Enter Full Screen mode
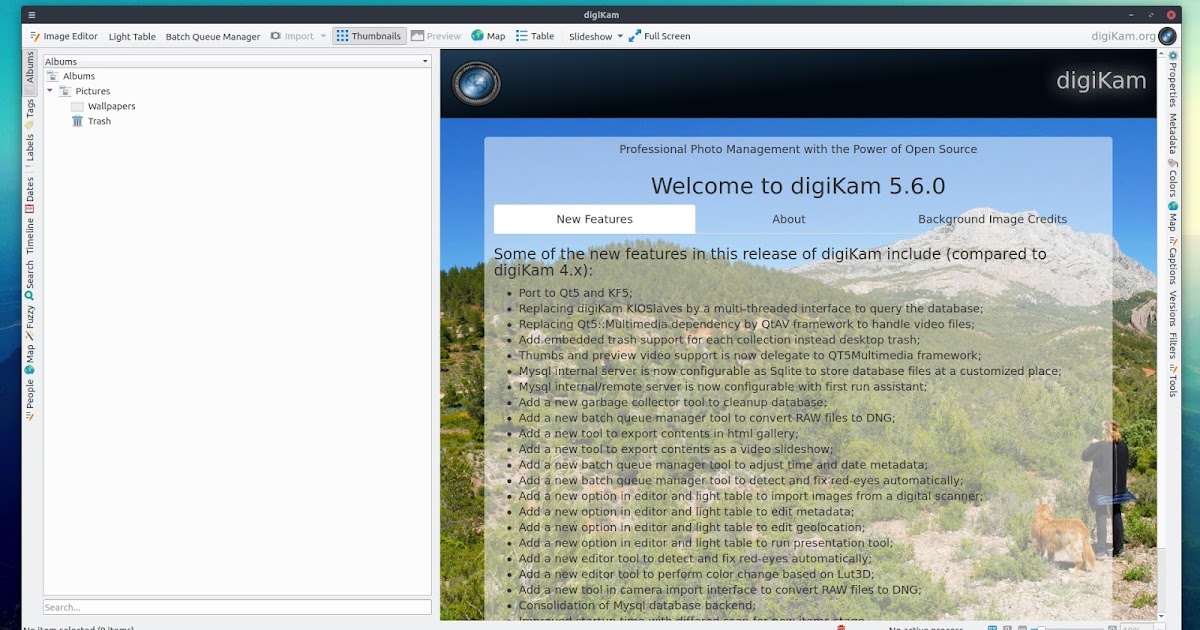Viewport: 1200px width, 630px height. (x=660, y=36)
